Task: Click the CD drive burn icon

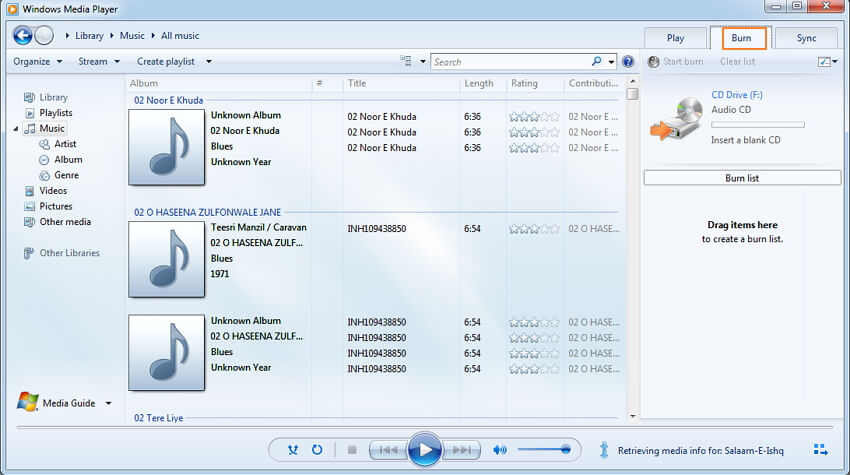Action: pos(676,119)
